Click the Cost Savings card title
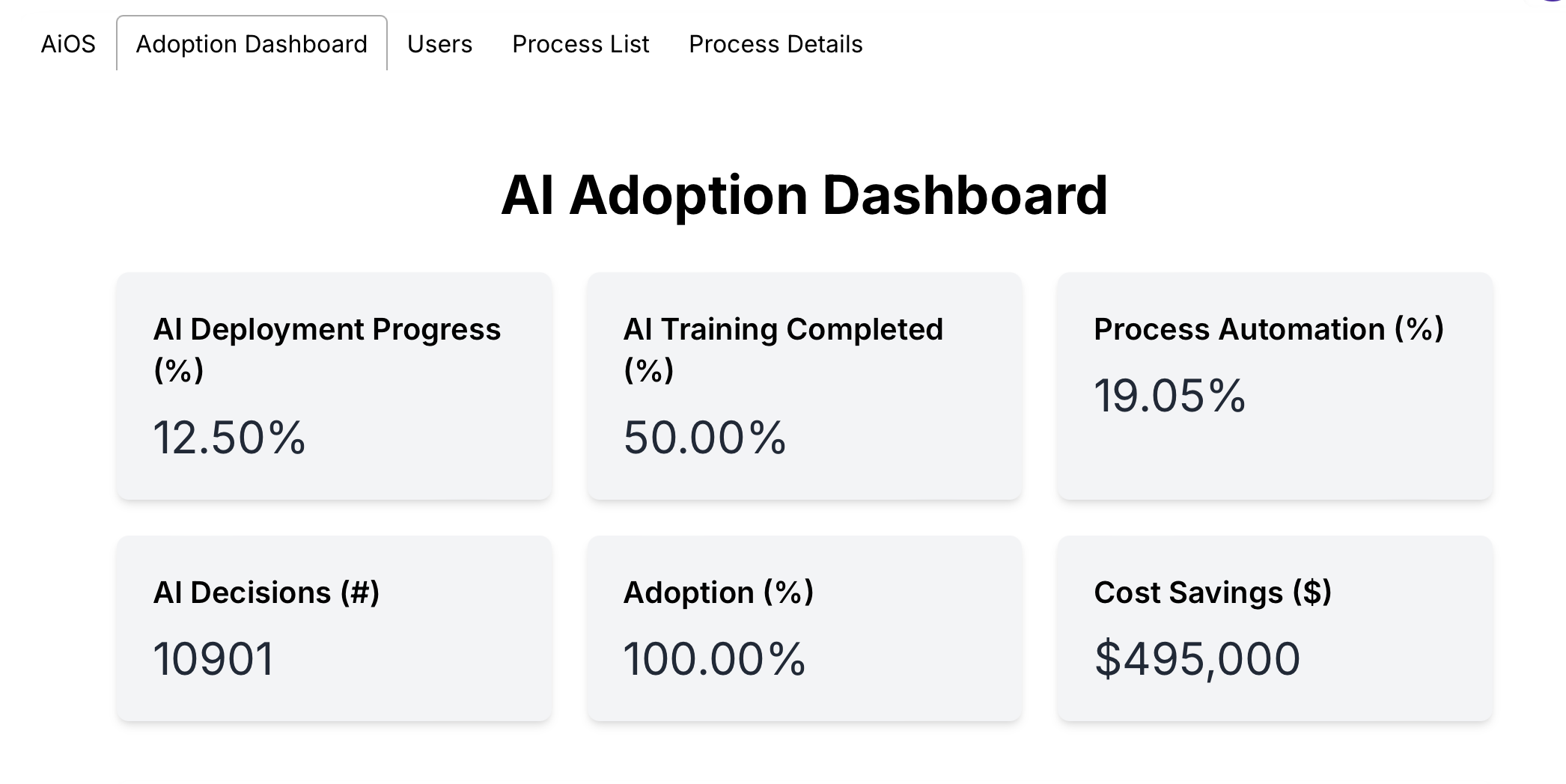 [1212, 592]
